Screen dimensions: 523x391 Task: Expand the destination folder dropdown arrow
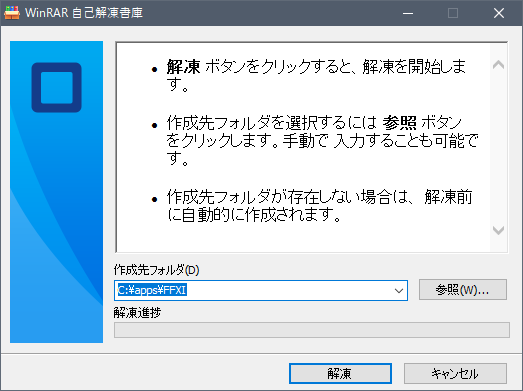click(399, 291)
